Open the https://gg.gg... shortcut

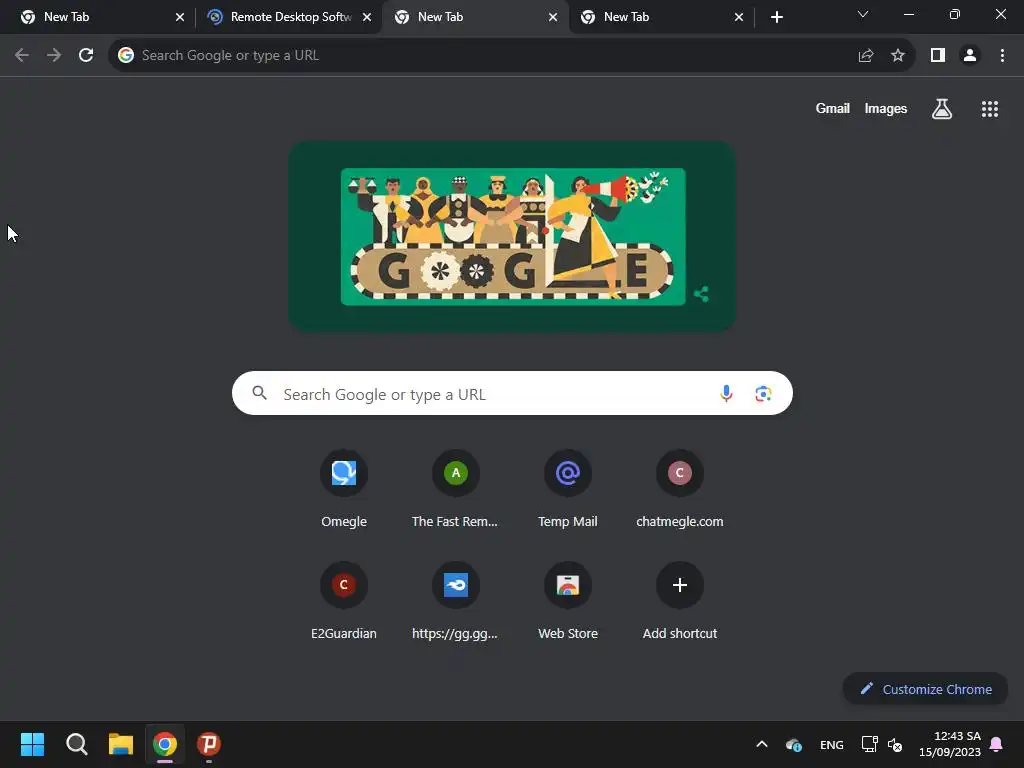(x=455, y=600)
